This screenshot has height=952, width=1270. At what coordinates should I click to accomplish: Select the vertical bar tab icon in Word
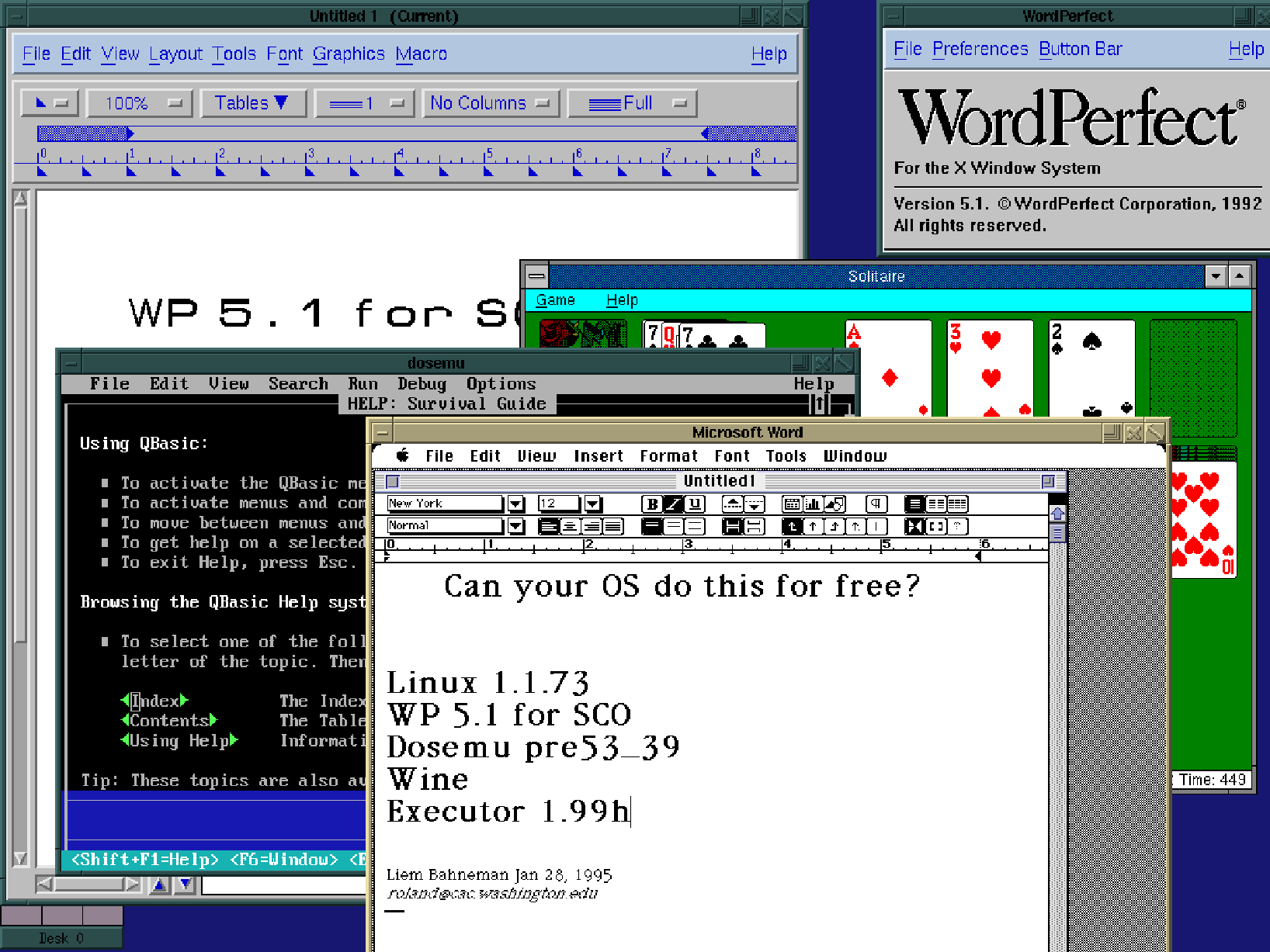click(876, 527)
